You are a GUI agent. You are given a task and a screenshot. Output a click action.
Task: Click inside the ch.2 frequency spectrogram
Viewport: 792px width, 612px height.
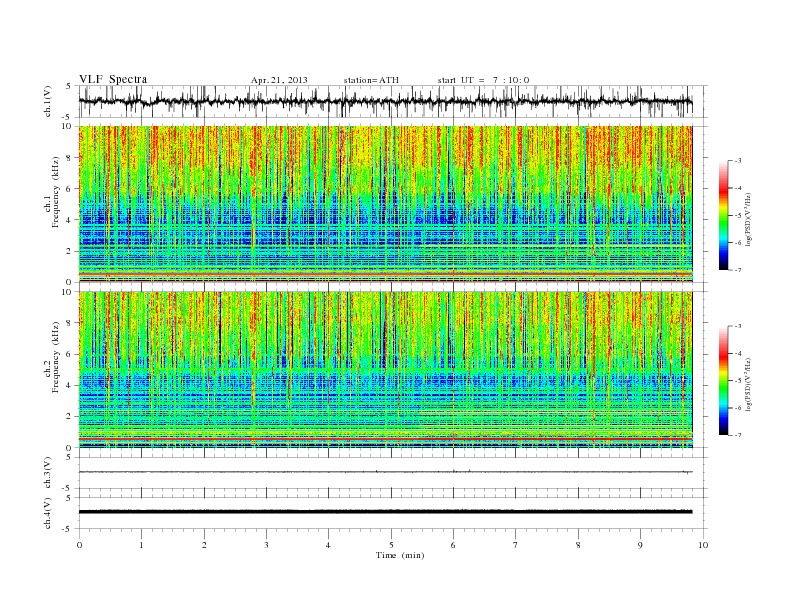[385, 369]
